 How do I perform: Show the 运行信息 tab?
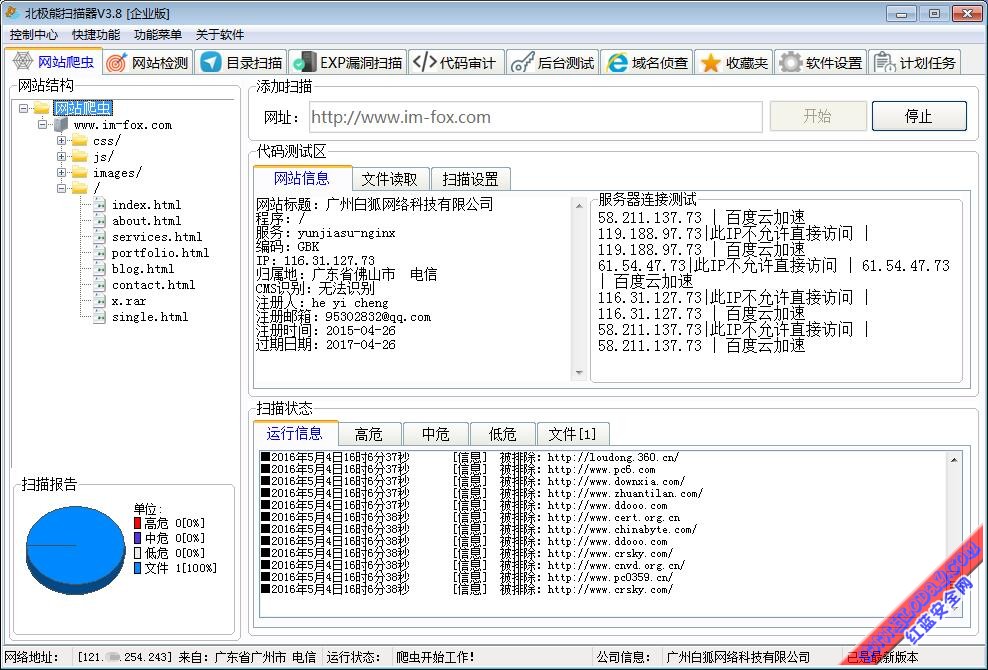click(x=295, y=433)
